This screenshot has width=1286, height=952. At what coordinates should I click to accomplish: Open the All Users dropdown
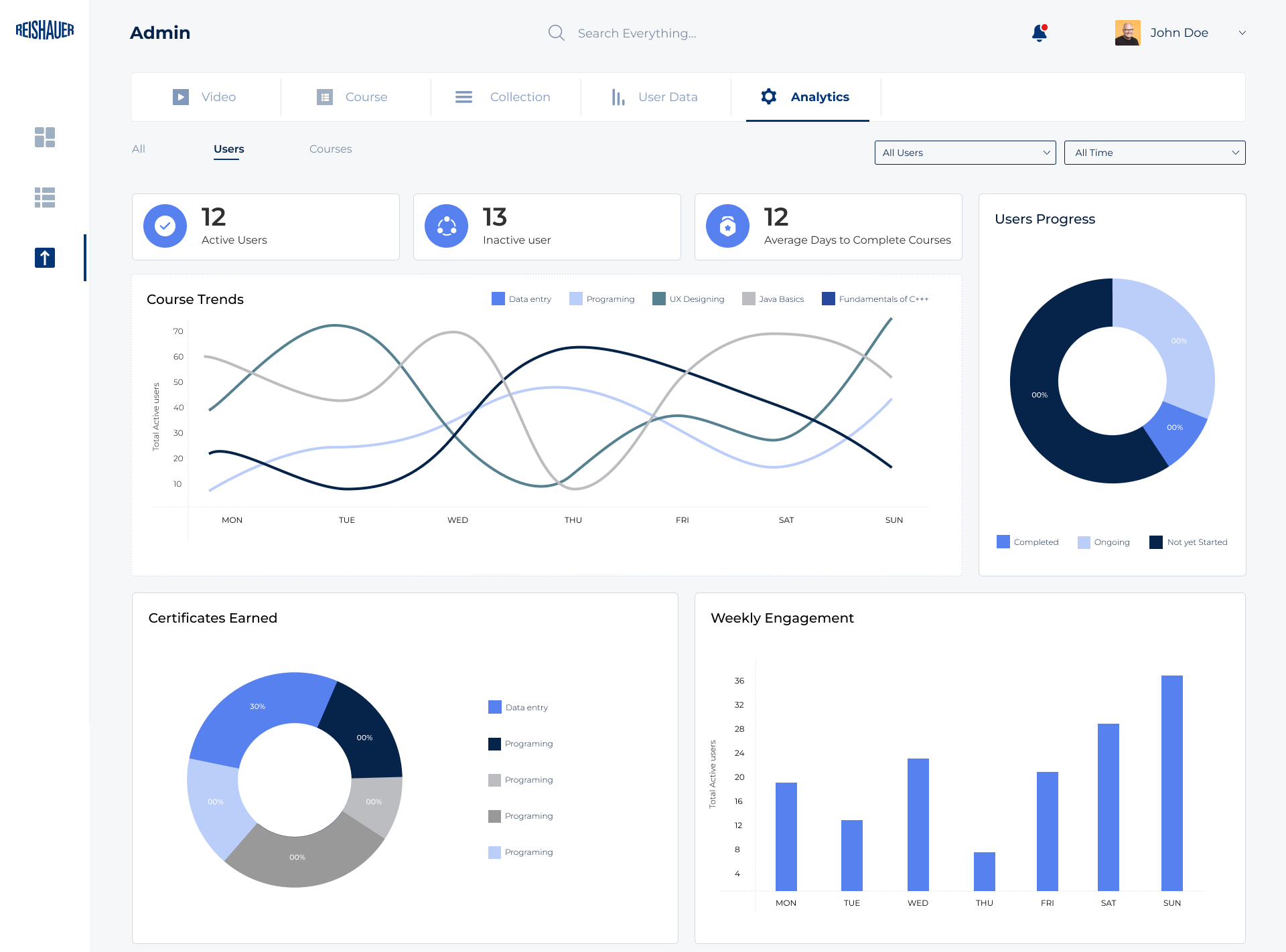[x=965, y=153]
